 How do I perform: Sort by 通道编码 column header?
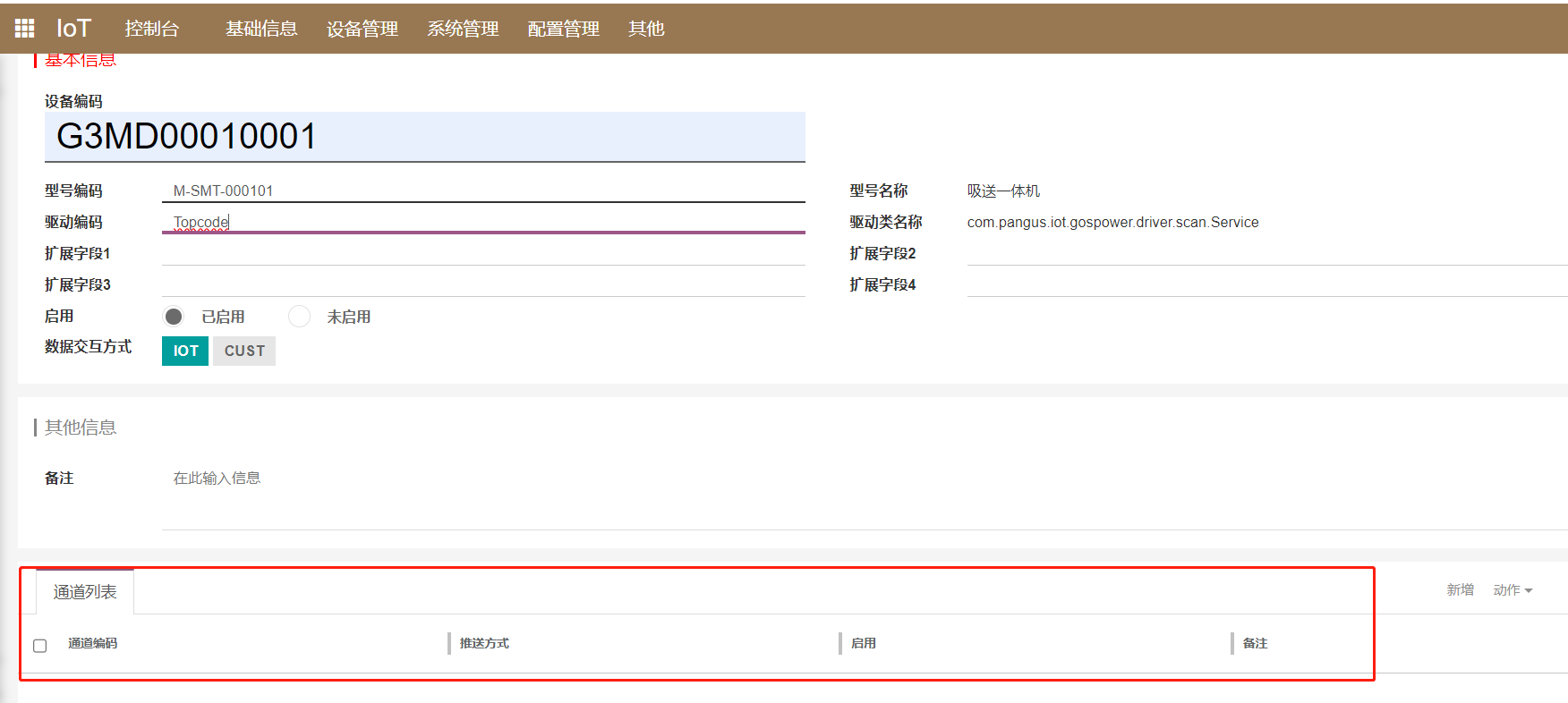coord(93,643)
